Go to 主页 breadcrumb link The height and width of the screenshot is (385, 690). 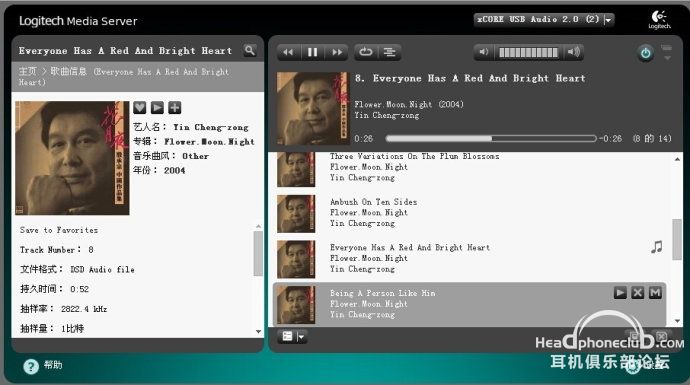pos(27,71)
